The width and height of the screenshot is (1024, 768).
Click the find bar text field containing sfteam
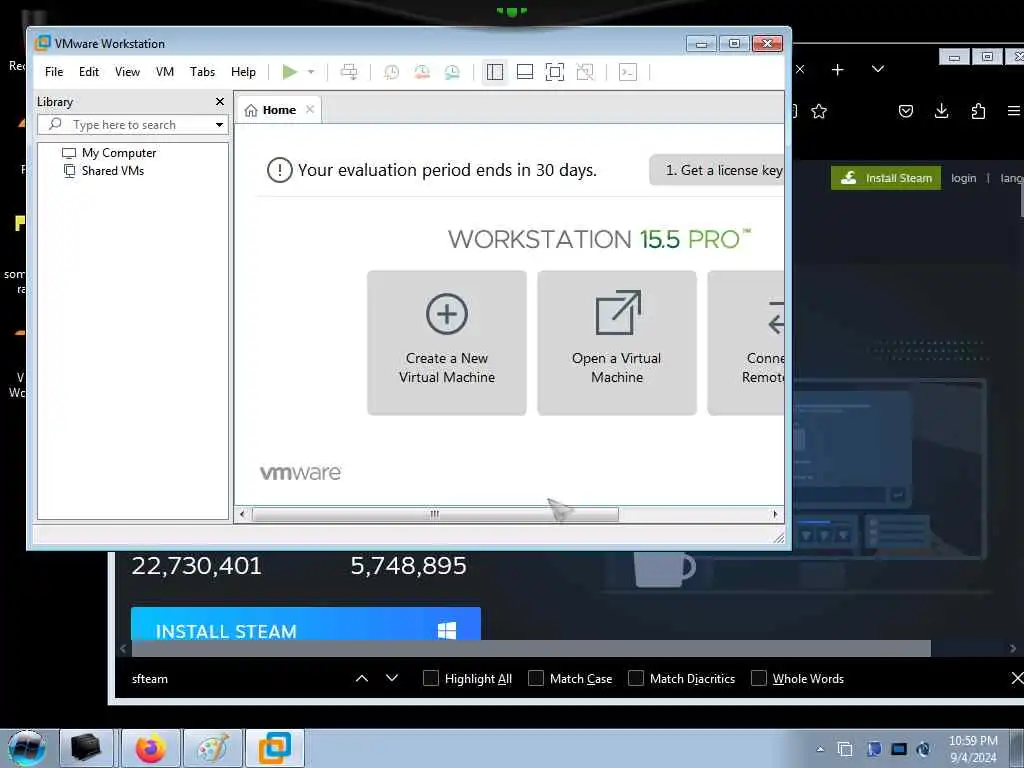click(x=236, y=679)
